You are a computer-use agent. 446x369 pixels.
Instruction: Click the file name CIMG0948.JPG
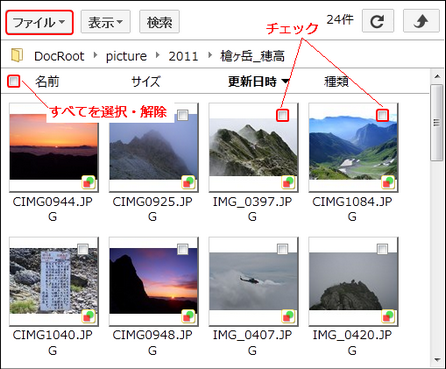(x=152, y=343)
